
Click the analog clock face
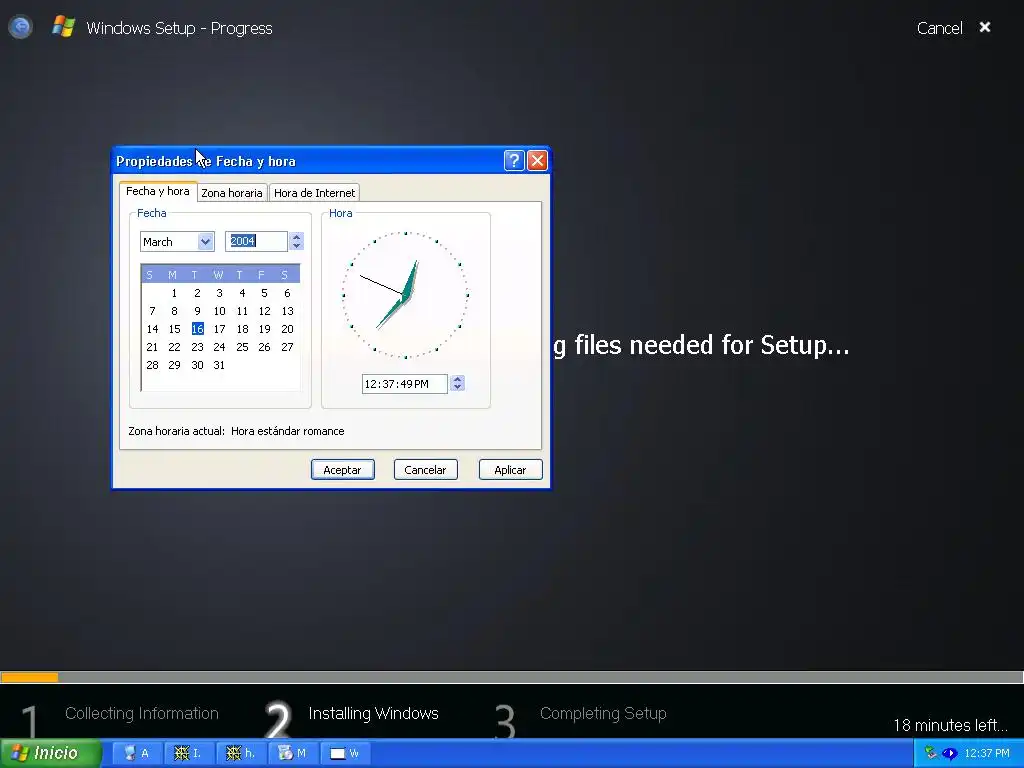point(406,295)
